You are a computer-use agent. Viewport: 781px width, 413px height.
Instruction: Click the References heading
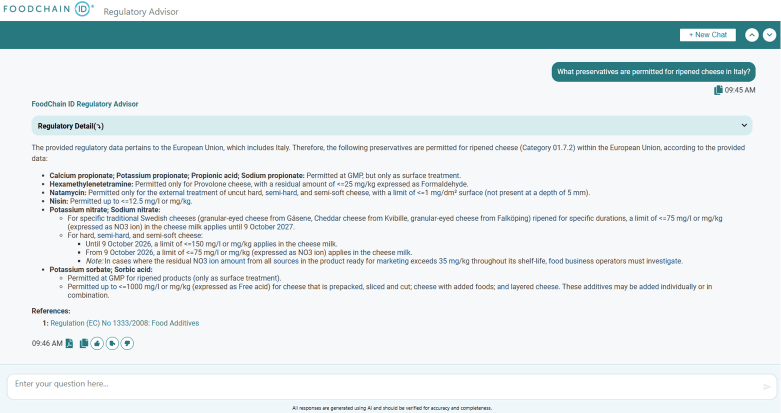point(51,311)
